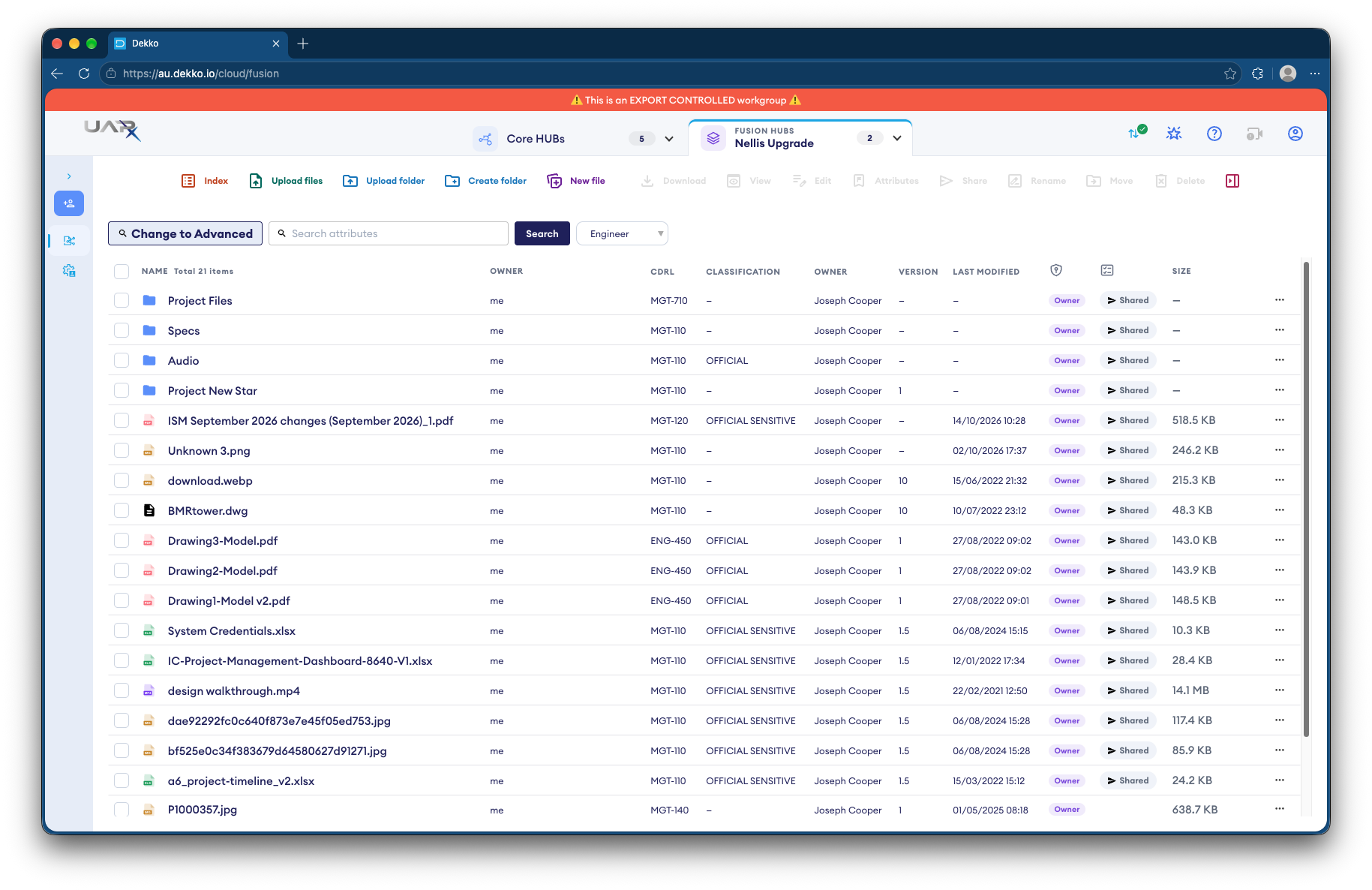
Task: Click the add users sidebar button
Action: [69, 203]
